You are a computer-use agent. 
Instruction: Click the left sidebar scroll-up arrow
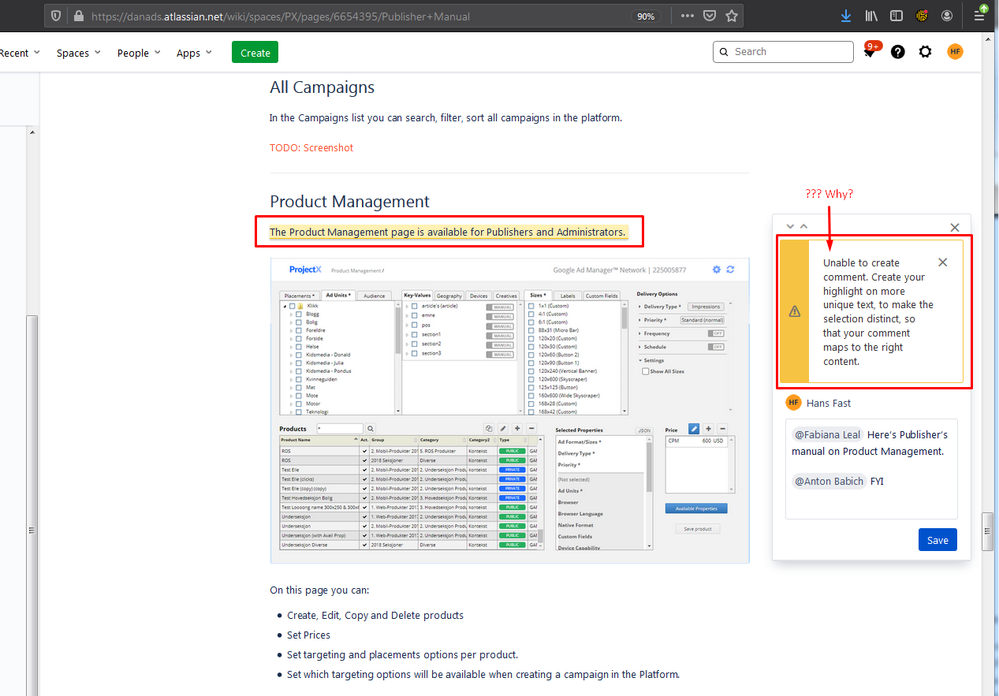coord(32,133)
